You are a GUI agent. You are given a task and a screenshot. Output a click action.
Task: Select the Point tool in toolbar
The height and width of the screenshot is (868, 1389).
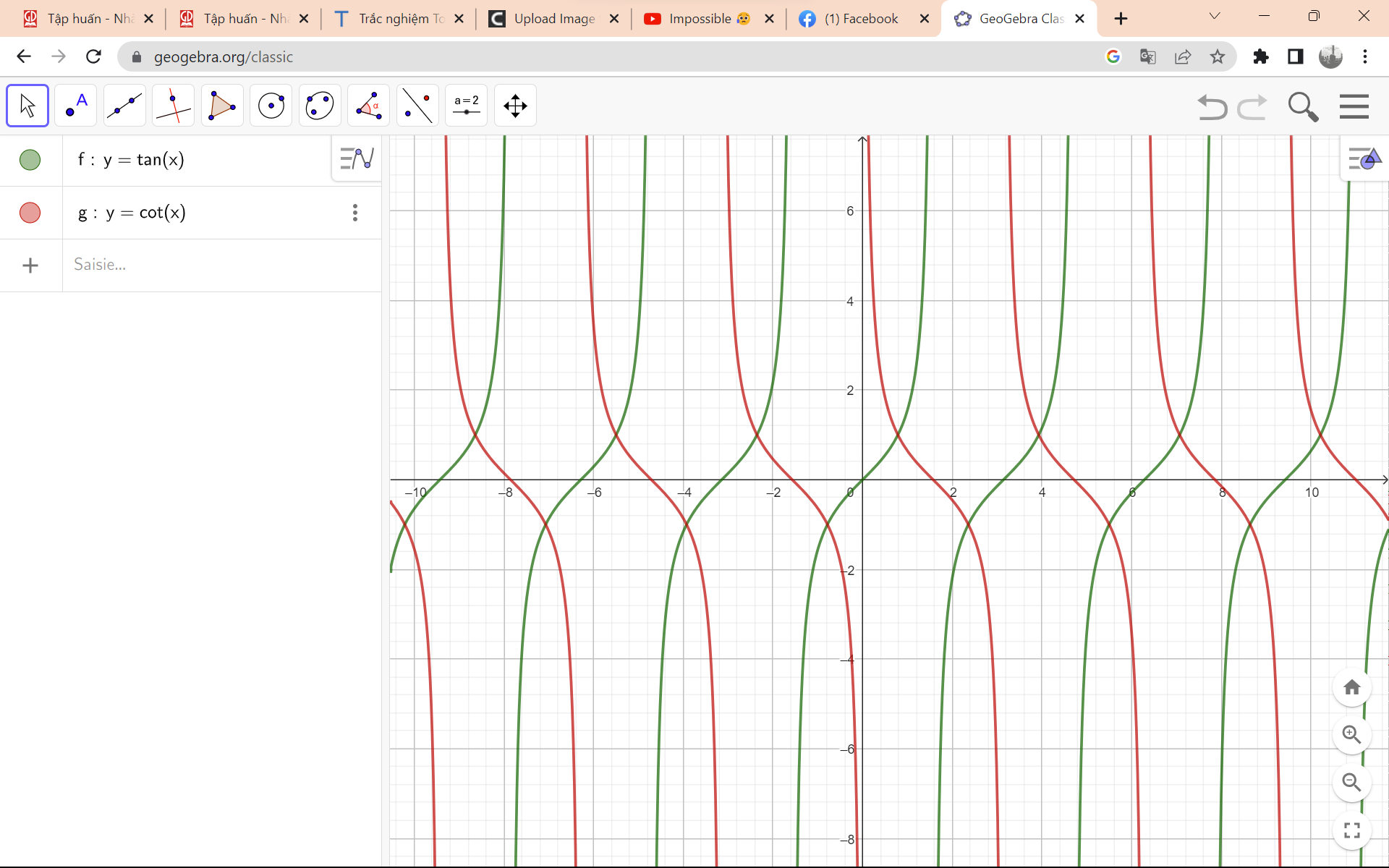[x=76, y=106]
